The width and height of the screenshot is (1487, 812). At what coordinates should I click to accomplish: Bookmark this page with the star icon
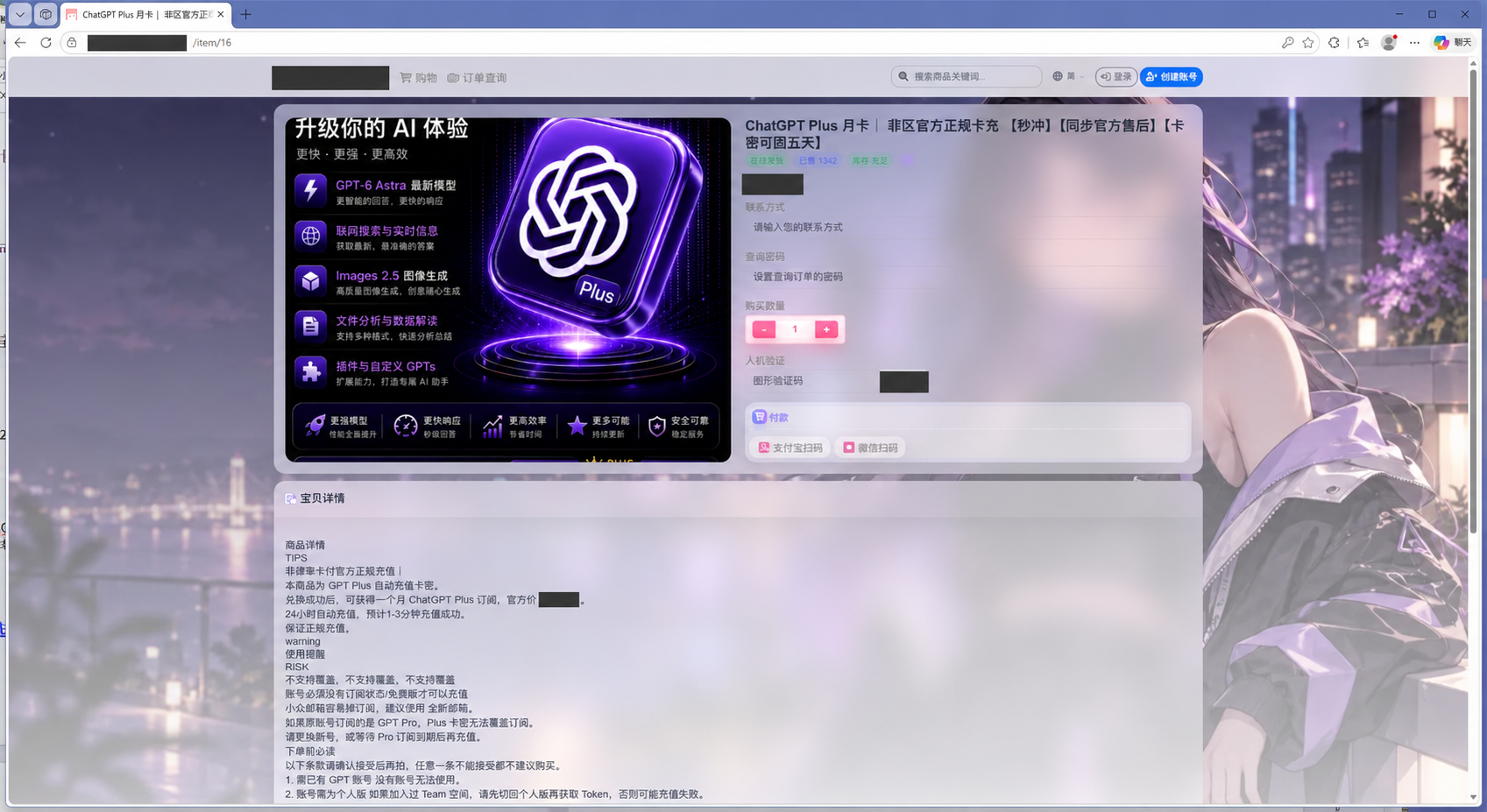pyautogui.click(x=1308, y=42)
